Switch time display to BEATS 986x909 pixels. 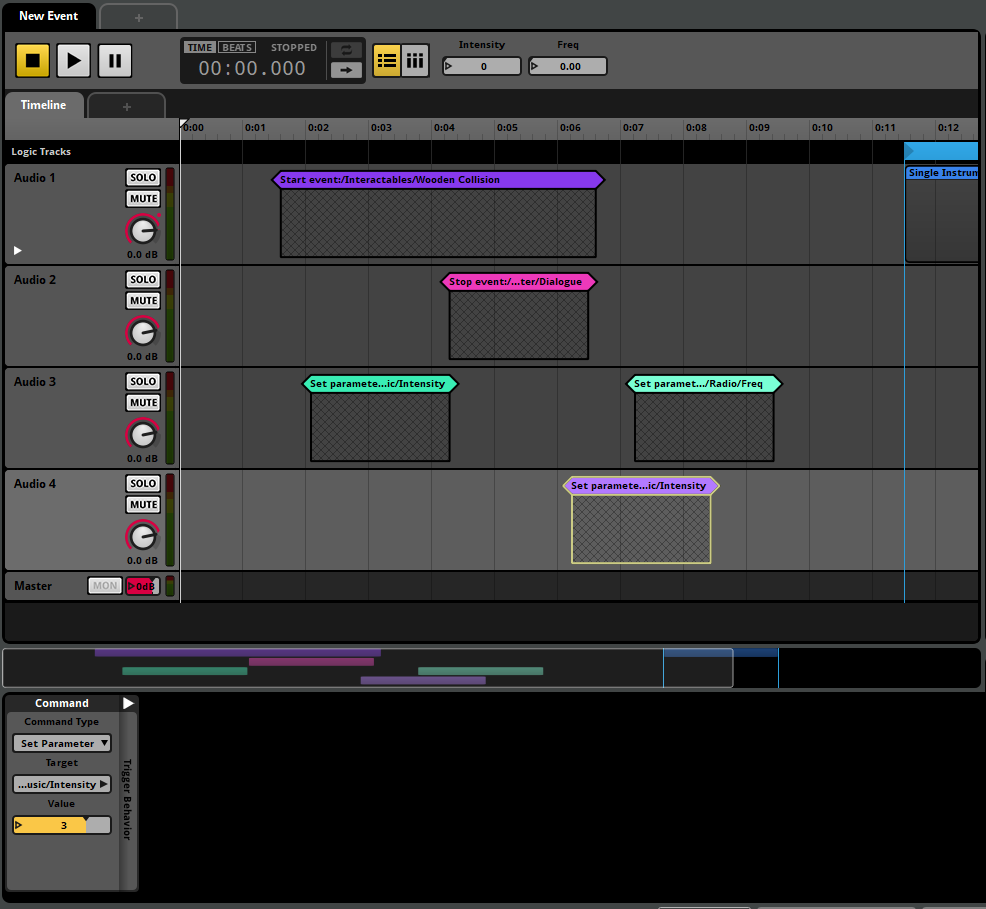tap(237, 47)
